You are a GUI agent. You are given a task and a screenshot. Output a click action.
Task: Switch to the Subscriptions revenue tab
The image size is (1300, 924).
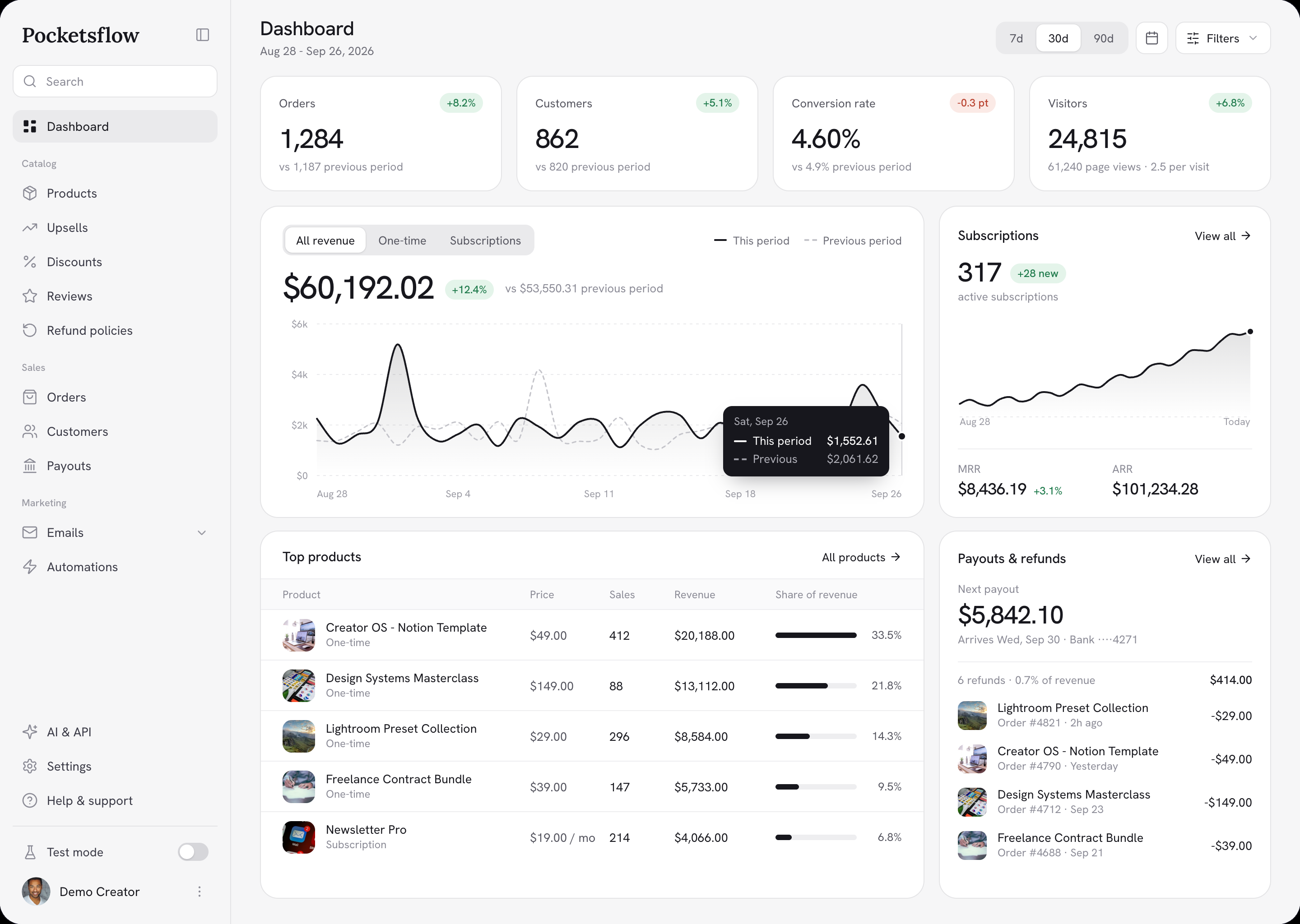[485, 240]
